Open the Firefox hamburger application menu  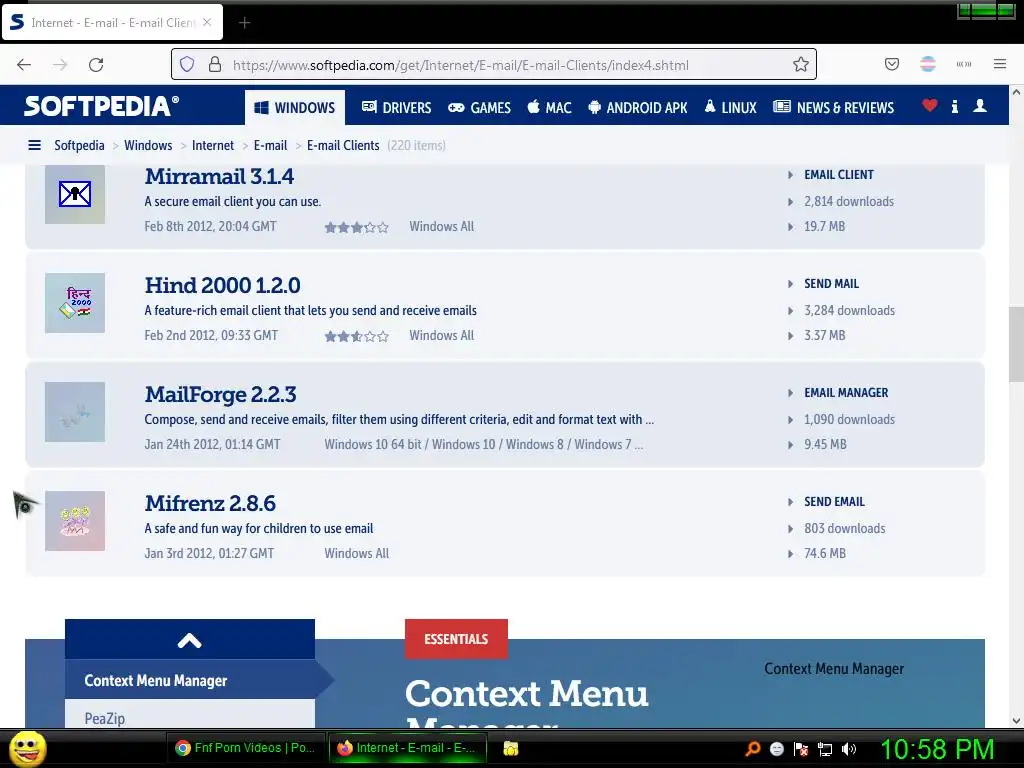pyautogui.click(x=1000, y=64)
